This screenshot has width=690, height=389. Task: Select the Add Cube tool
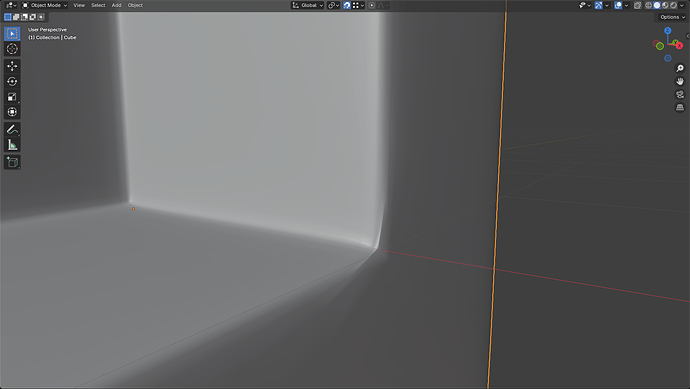tap(12, 162)
